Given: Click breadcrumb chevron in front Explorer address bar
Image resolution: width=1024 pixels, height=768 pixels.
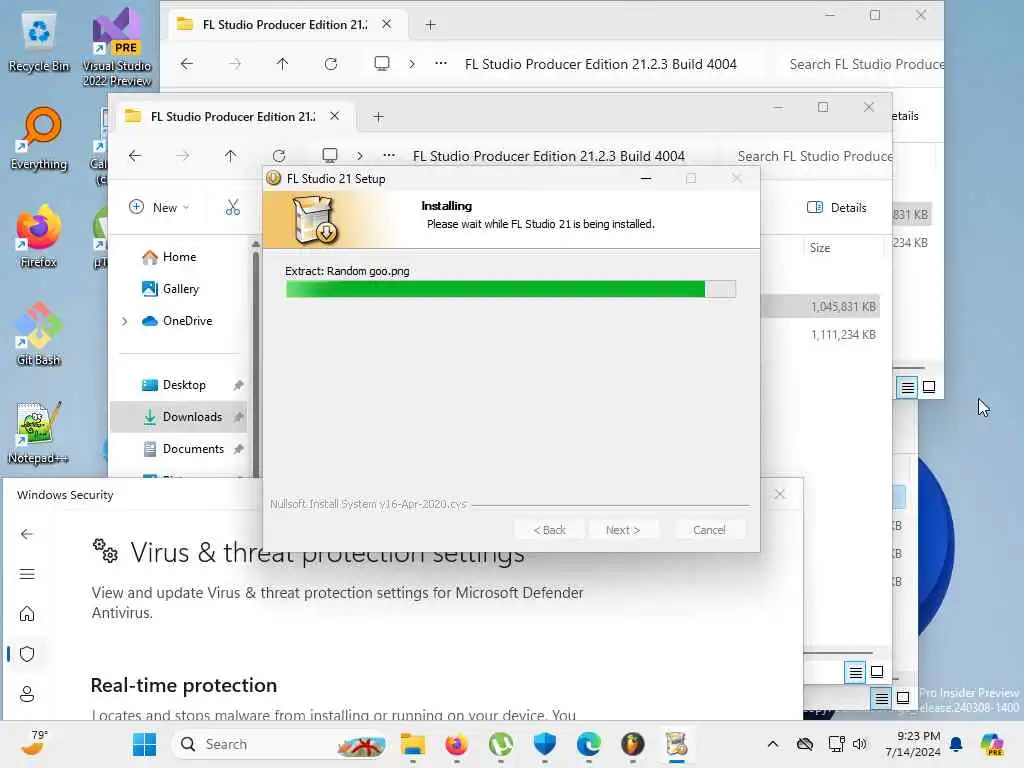Looking at the screenshot, I should 360,156.
